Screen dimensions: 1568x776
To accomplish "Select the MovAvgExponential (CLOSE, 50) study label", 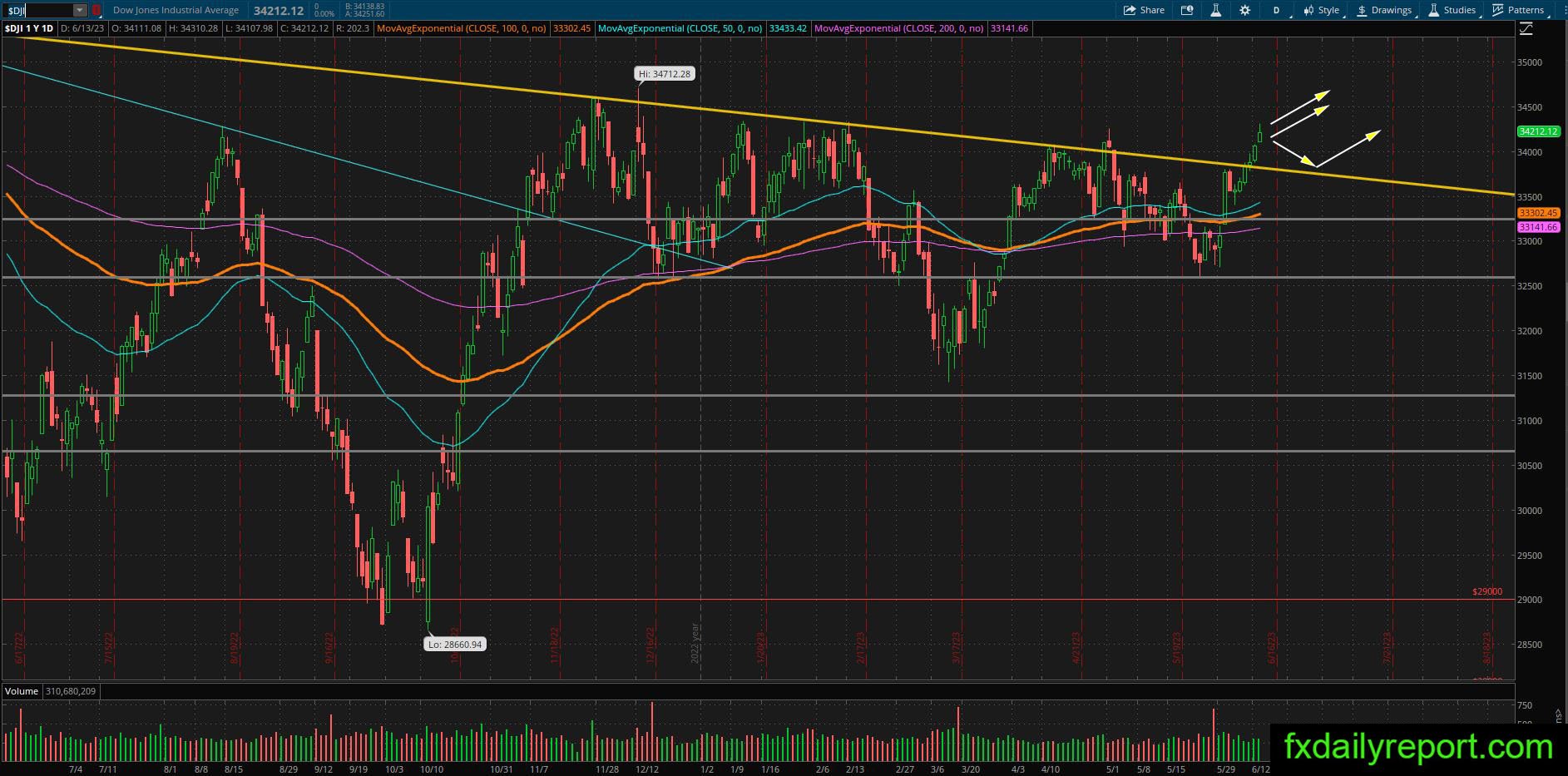I will [680, 28].
